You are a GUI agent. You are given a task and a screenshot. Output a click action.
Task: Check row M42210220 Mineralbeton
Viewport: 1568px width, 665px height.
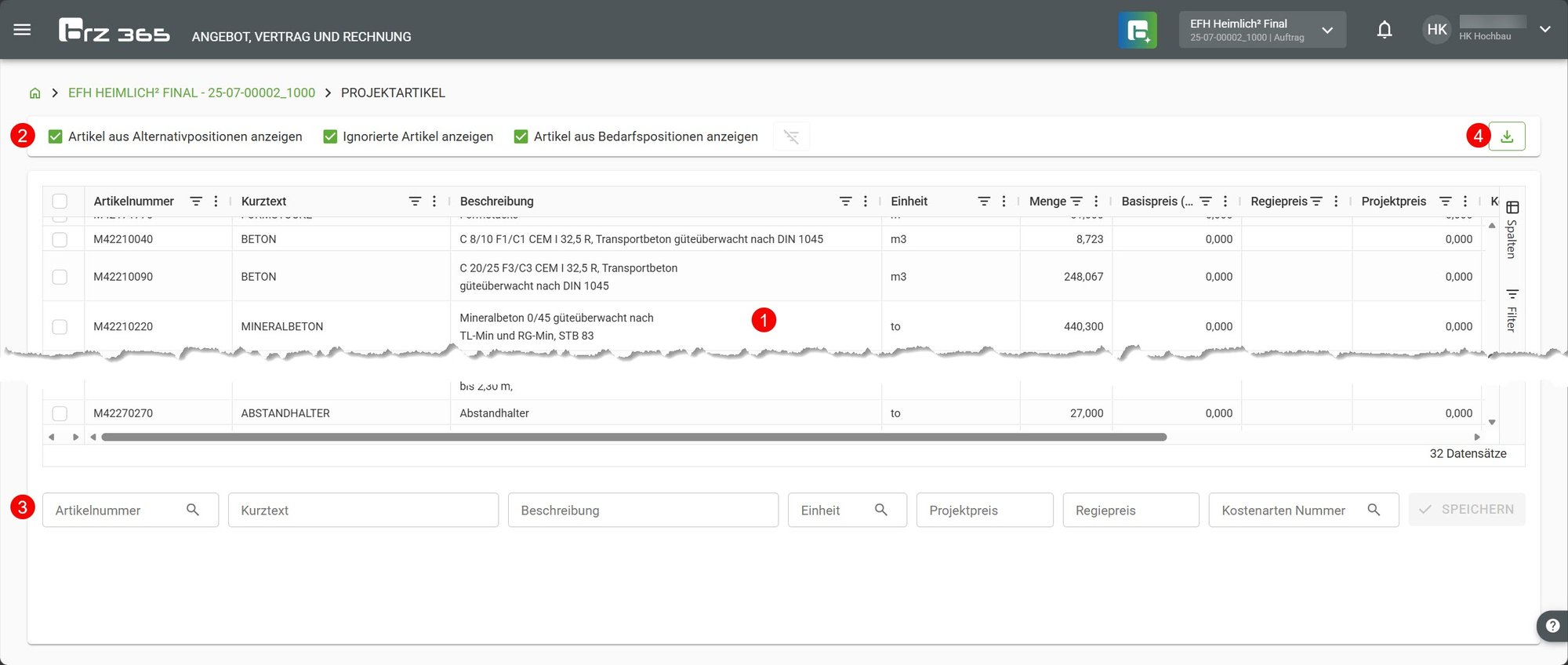60,326
